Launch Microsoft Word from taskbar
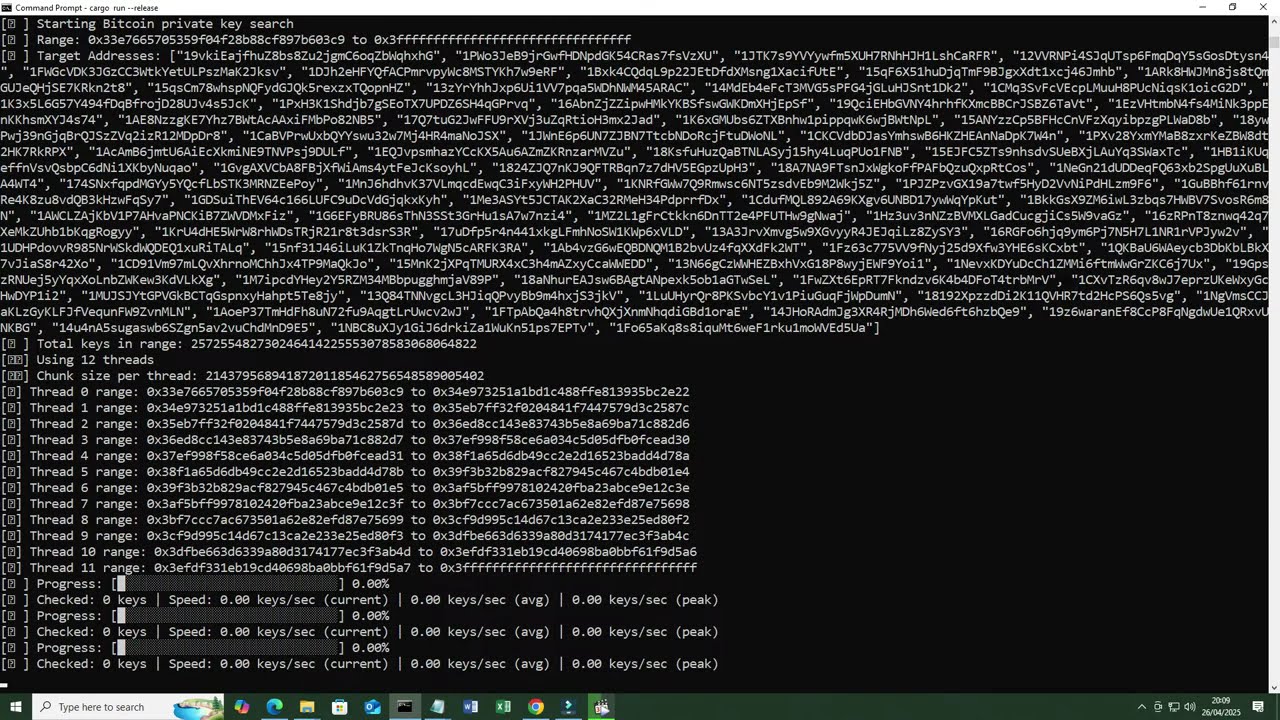The width and height of the screenshot is (1280, 720). click(x=470, y=707)
